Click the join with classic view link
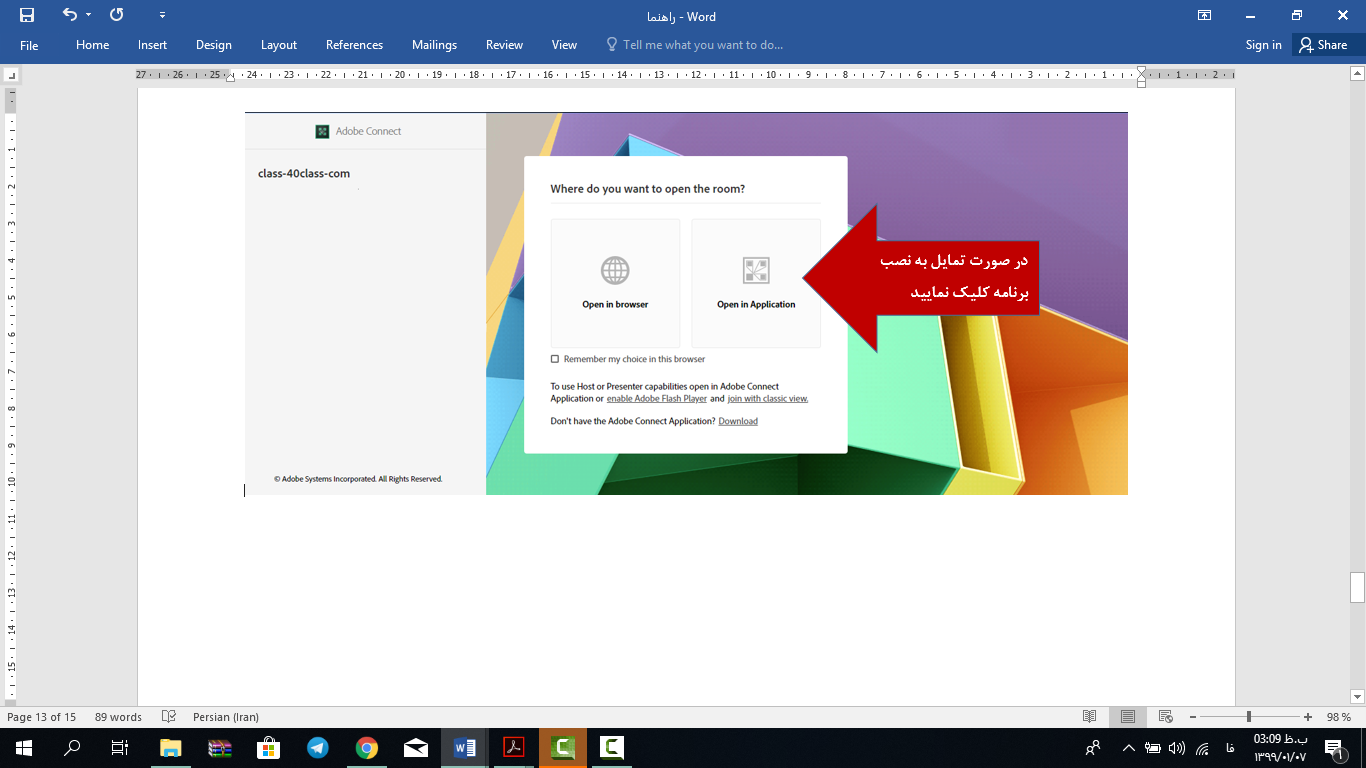Image resolution: width=1366 pixels, height=768 pixels. pyautogui.click(x=768, y=399)
